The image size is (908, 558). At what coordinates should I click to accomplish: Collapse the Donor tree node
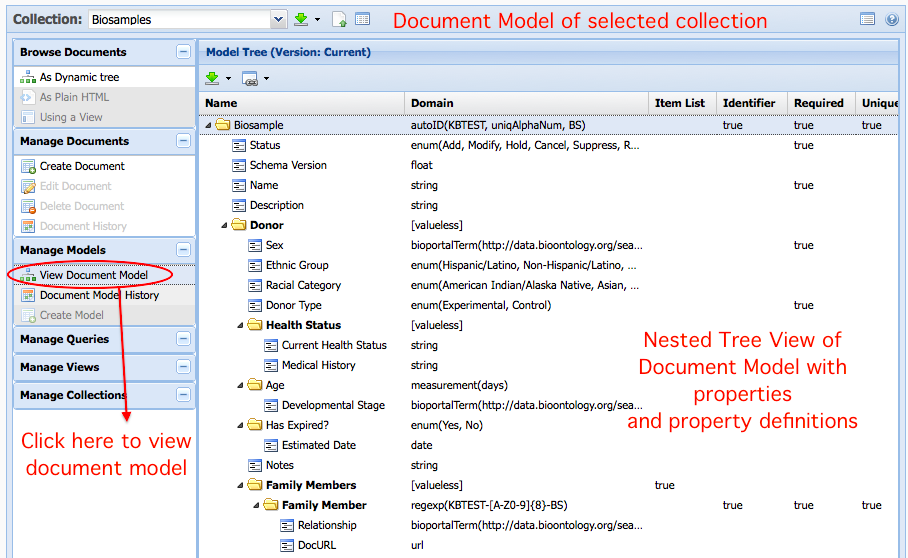point(224,225)
